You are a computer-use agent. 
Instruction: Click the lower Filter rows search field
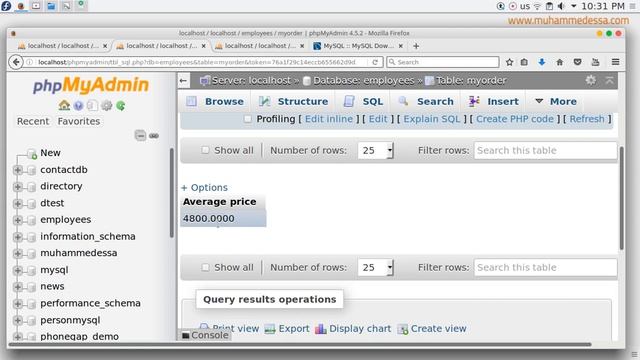(x=545, y=267)
